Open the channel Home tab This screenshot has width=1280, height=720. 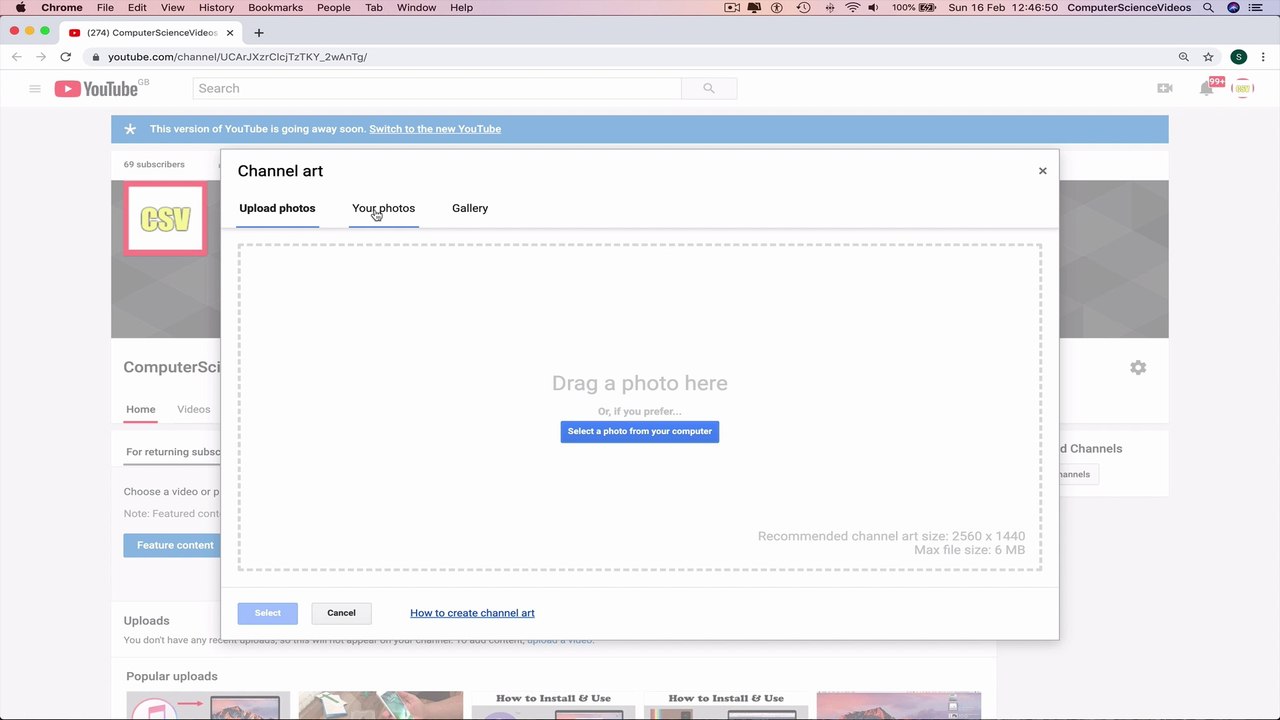tap(141, 409)
